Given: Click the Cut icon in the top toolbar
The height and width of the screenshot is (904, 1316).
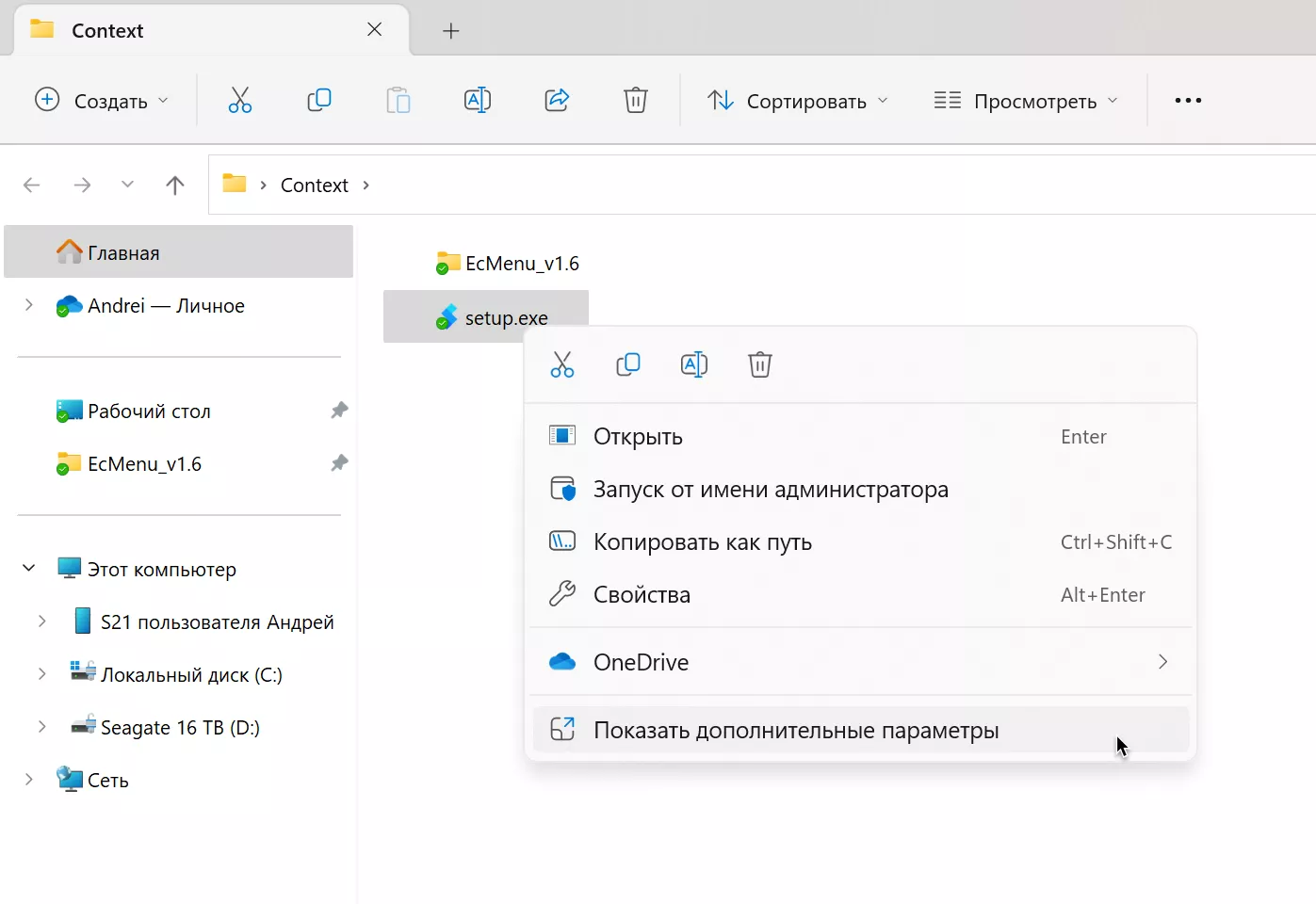Looking at the screenshot, I should pyautogui.click(x=240, y=100).
